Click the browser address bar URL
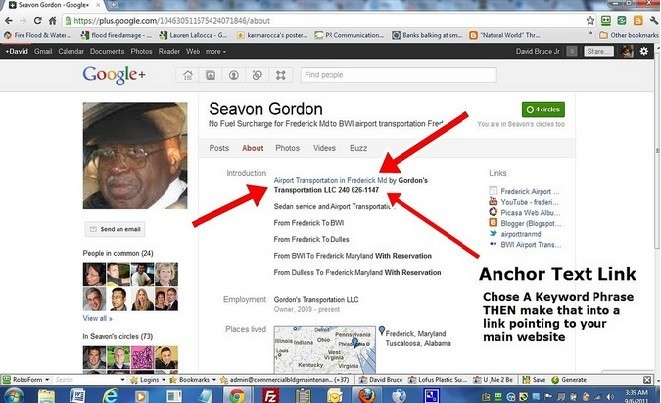The image size is (661, 403). (172, 21)
